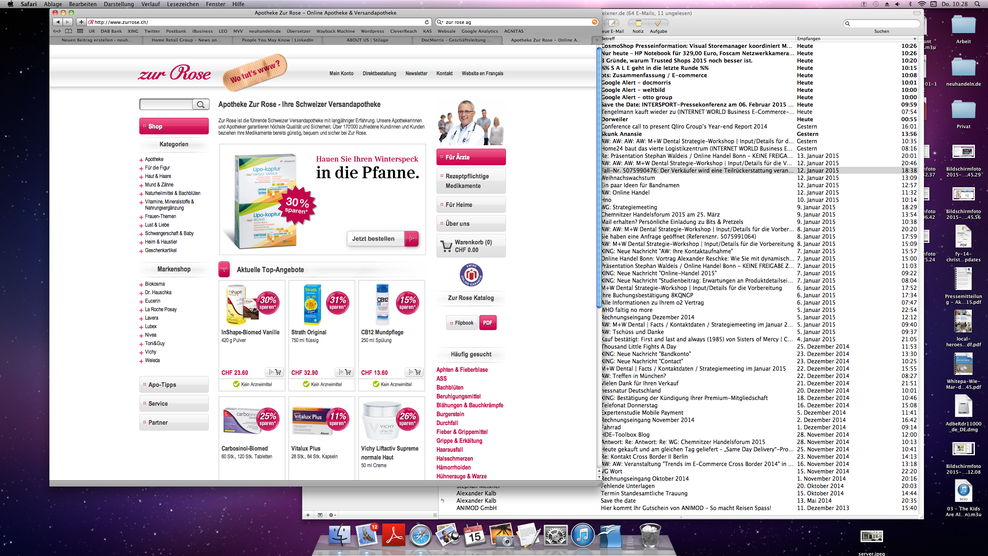
Task: Open the Arbeit folder on desktop
Action: click(963, 28)
